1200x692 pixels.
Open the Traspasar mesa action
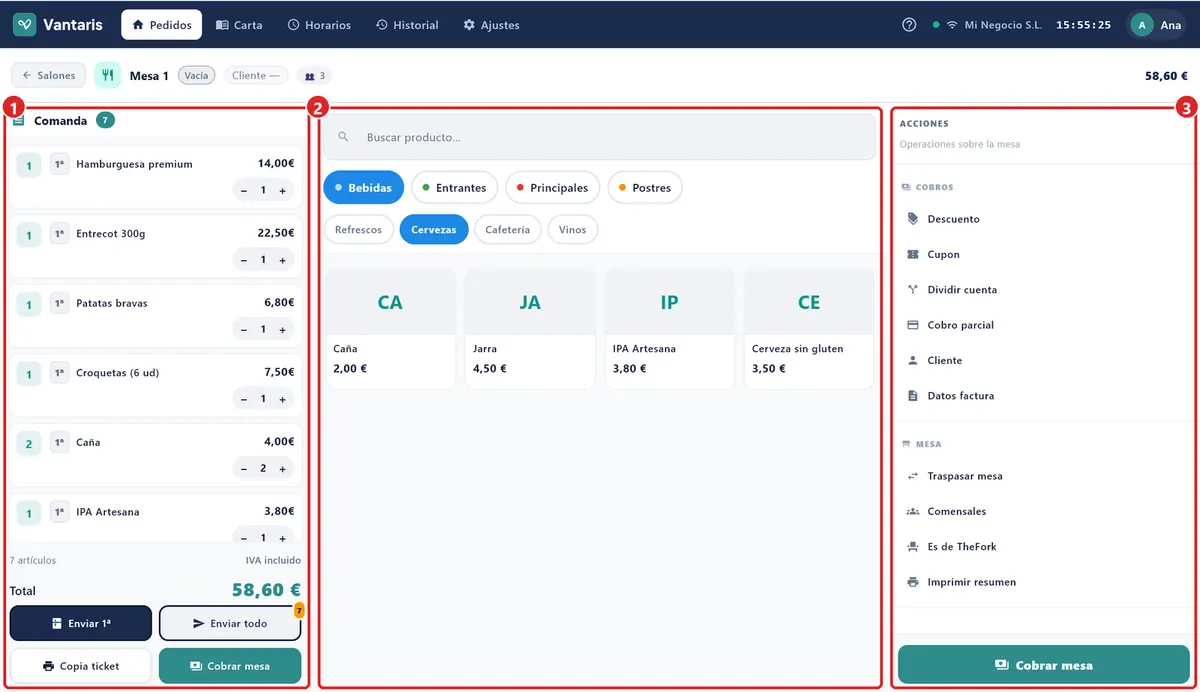1044,476
